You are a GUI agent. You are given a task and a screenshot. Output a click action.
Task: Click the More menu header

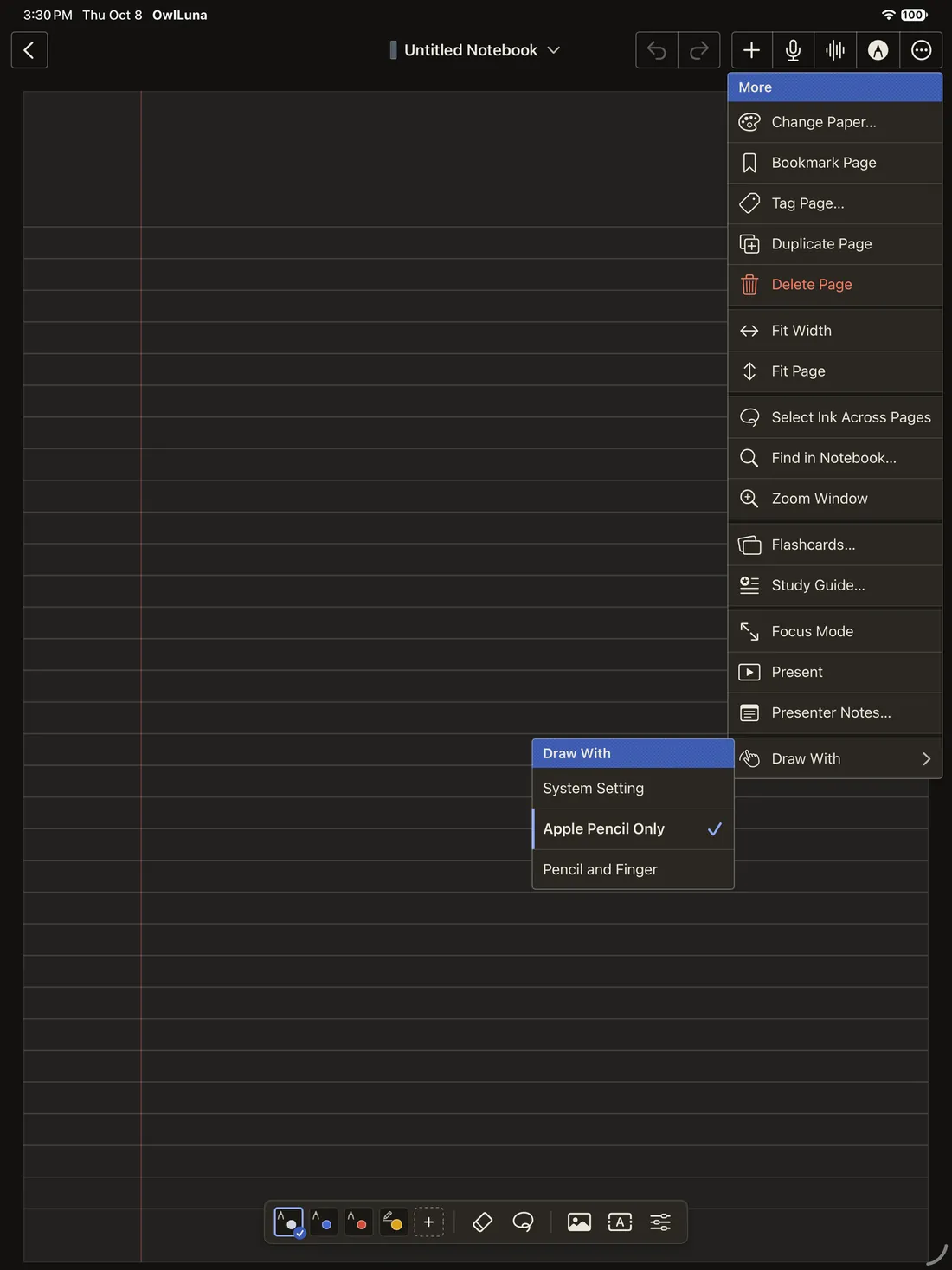click(834, 87)
